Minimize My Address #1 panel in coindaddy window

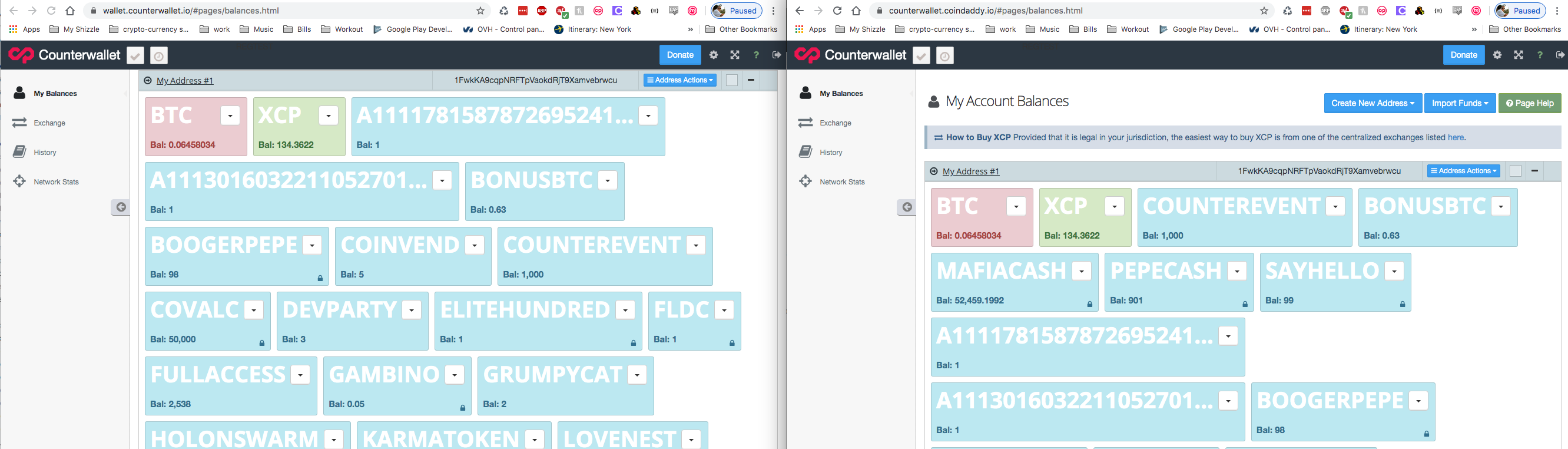[1534, 170]
